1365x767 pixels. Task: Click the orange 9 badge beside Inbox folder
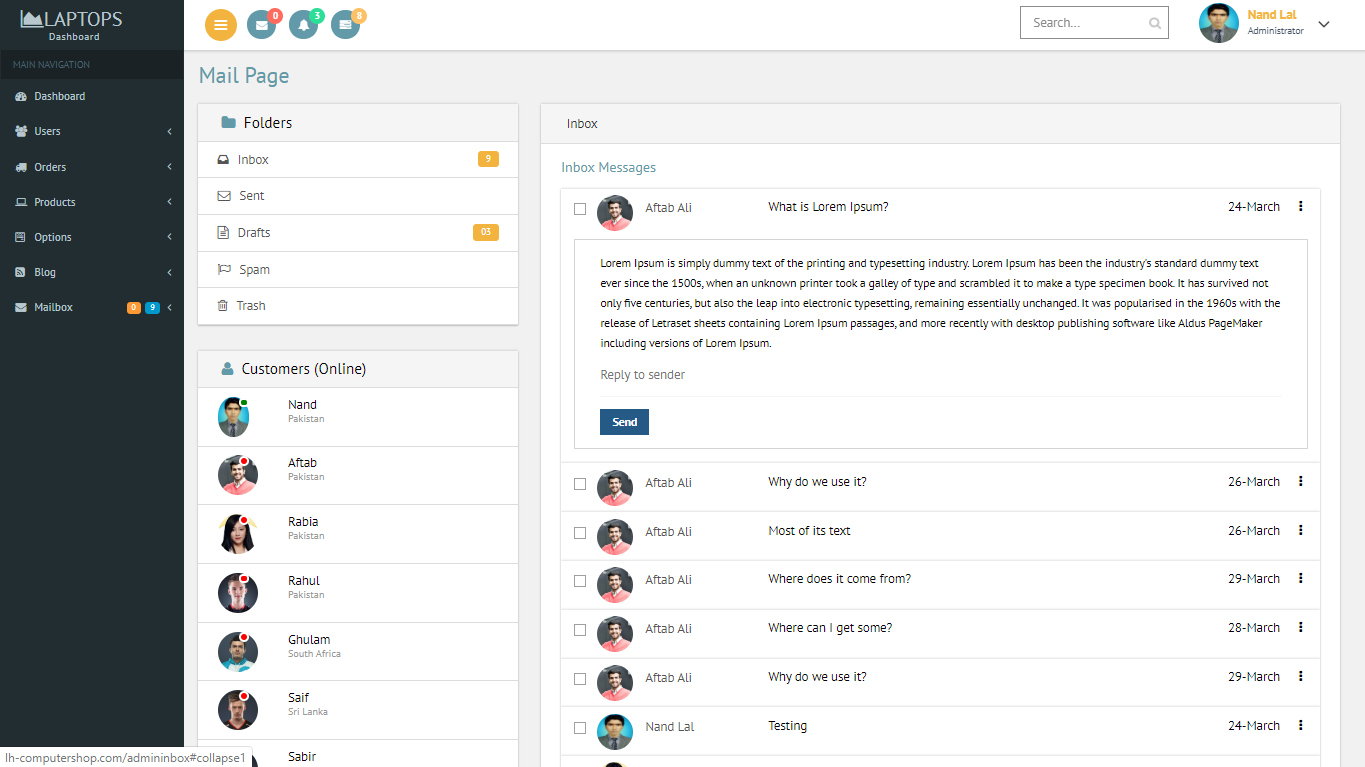(x=488, y=159)
